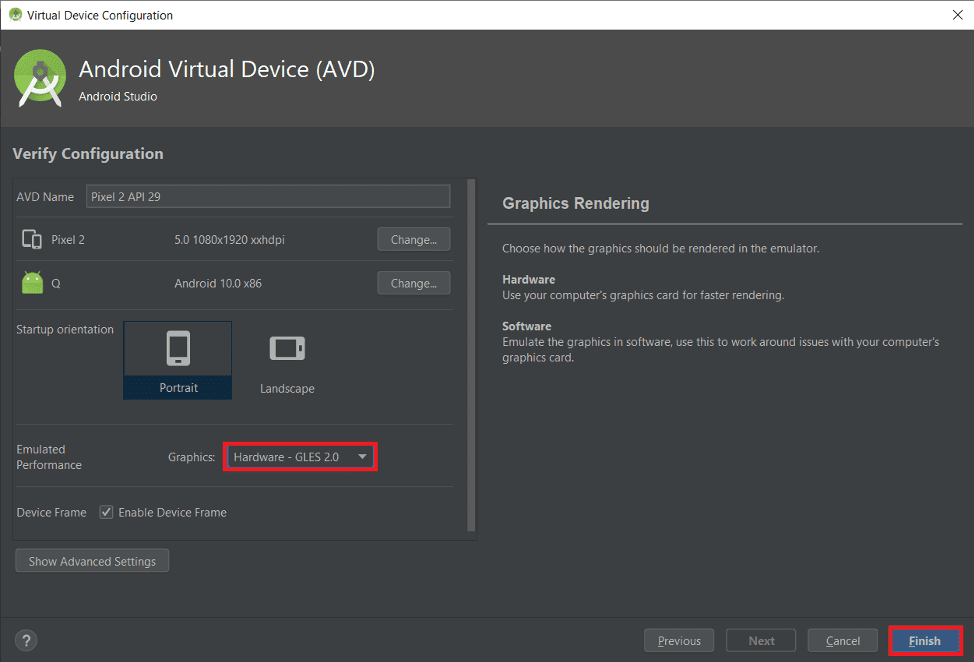Expand Show Advanced Settings
974x662 pixels.
pyautogui.click(x=91, y=560)
